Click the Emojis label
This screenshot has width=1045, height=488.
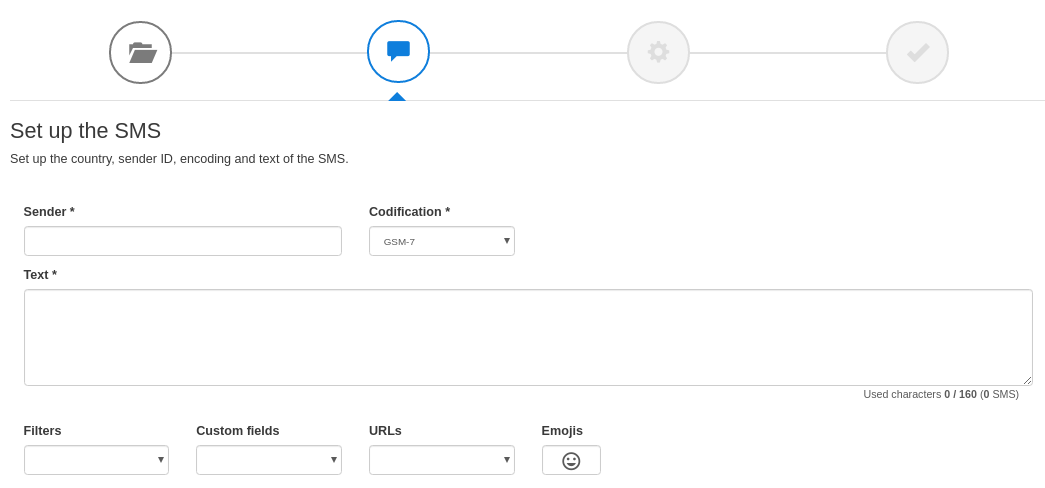pyautogui.click(x=562, y=431)
